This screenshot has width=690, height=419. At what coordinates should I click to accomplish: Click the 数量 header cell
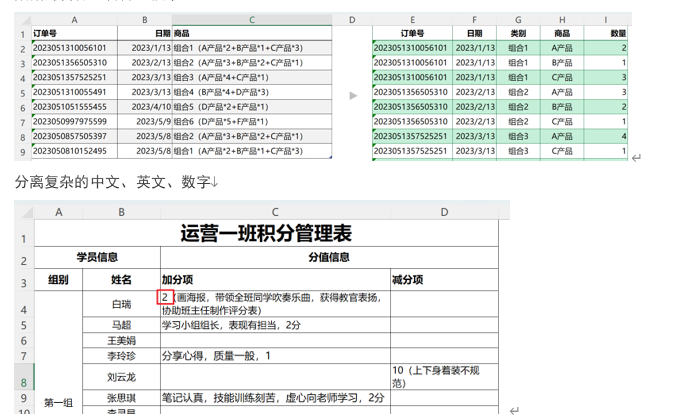tap(606, 33)
